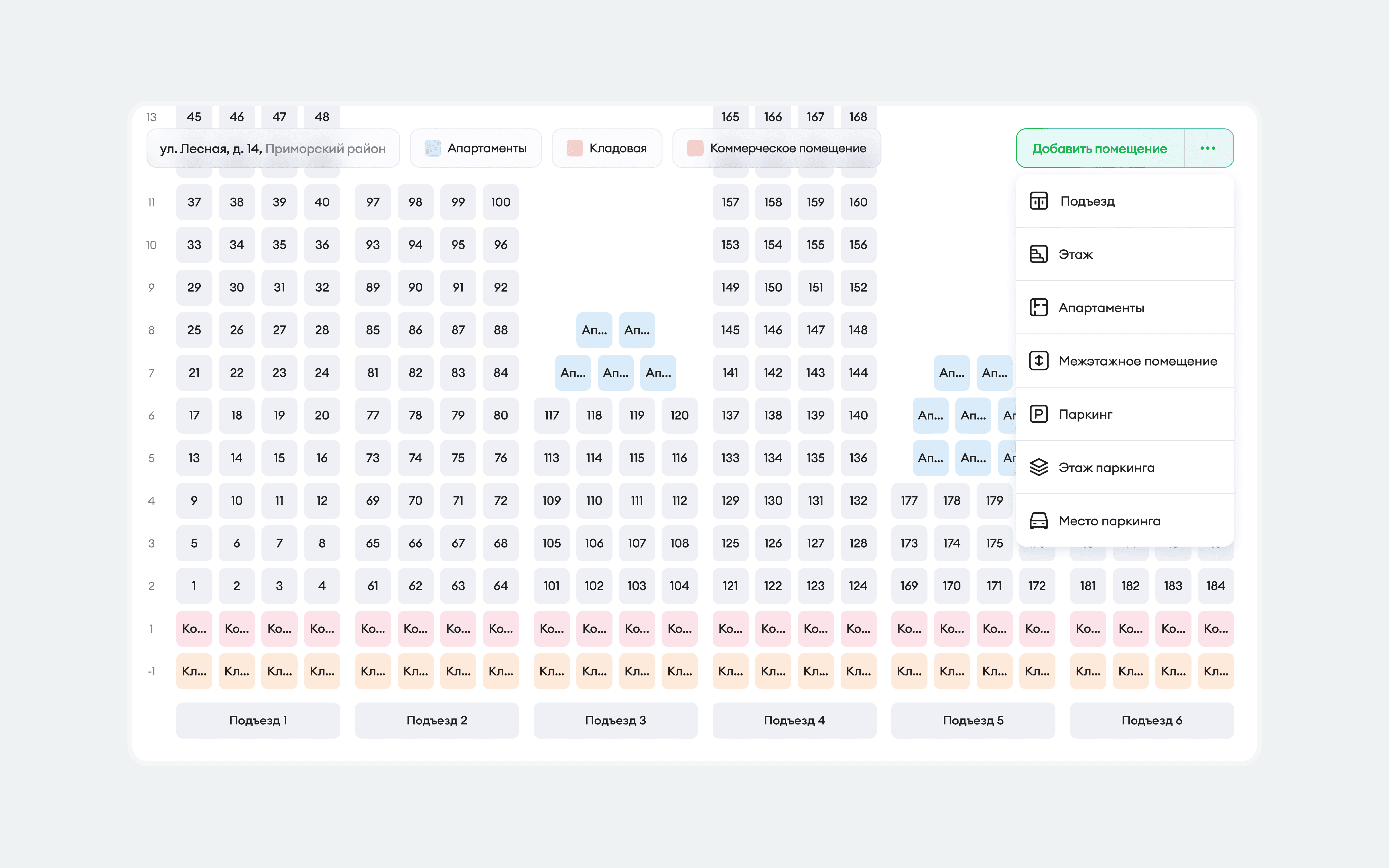Image resolution: width=1389 pixels, height=868 pixels.
Task: Click the pink Коммерческое помещение swatch
Action: click(695, 148)
